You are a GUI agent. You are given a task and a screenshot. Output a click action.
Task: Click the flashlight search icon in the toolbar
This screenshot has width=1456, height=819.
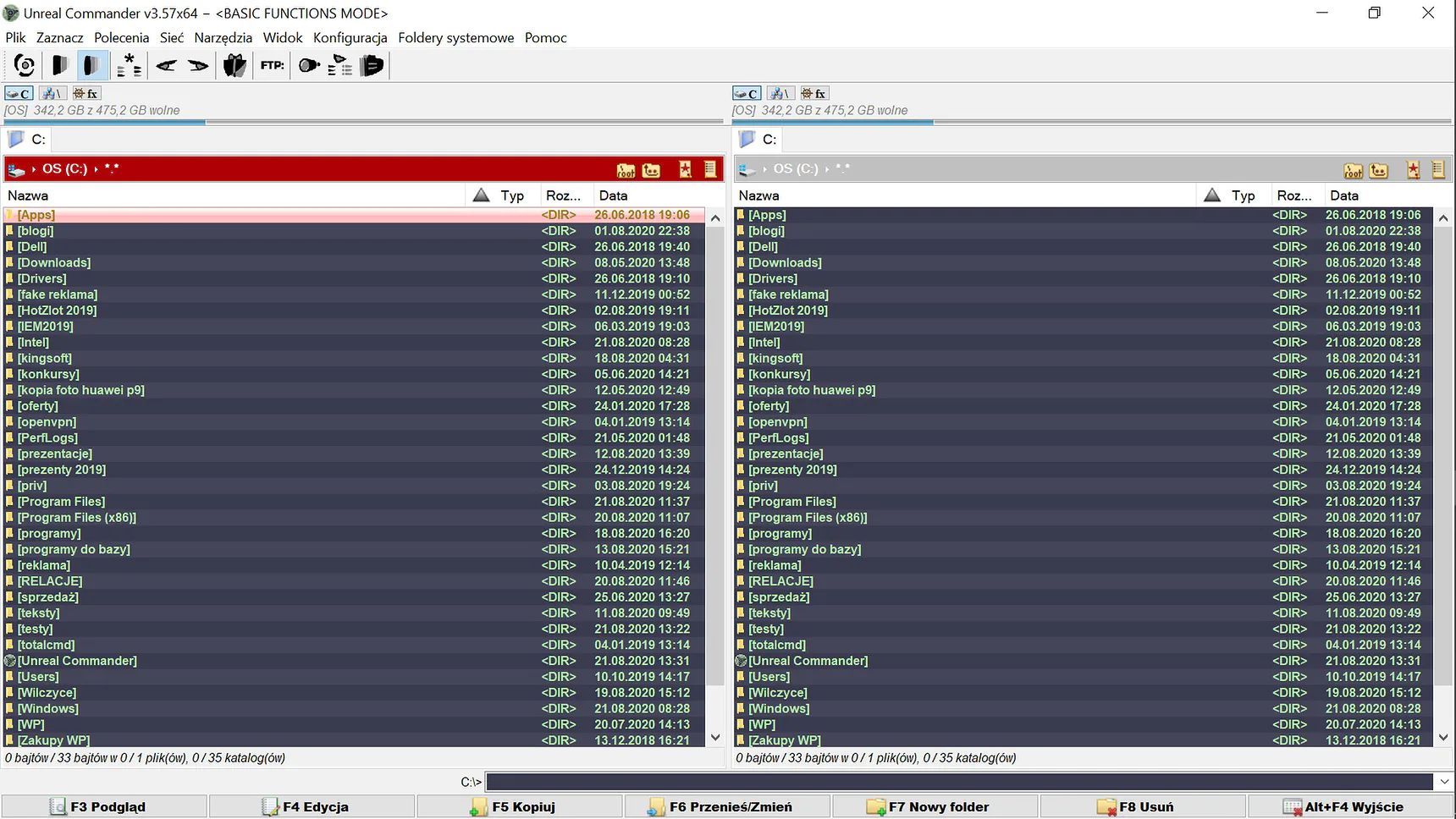pos(309,65)
